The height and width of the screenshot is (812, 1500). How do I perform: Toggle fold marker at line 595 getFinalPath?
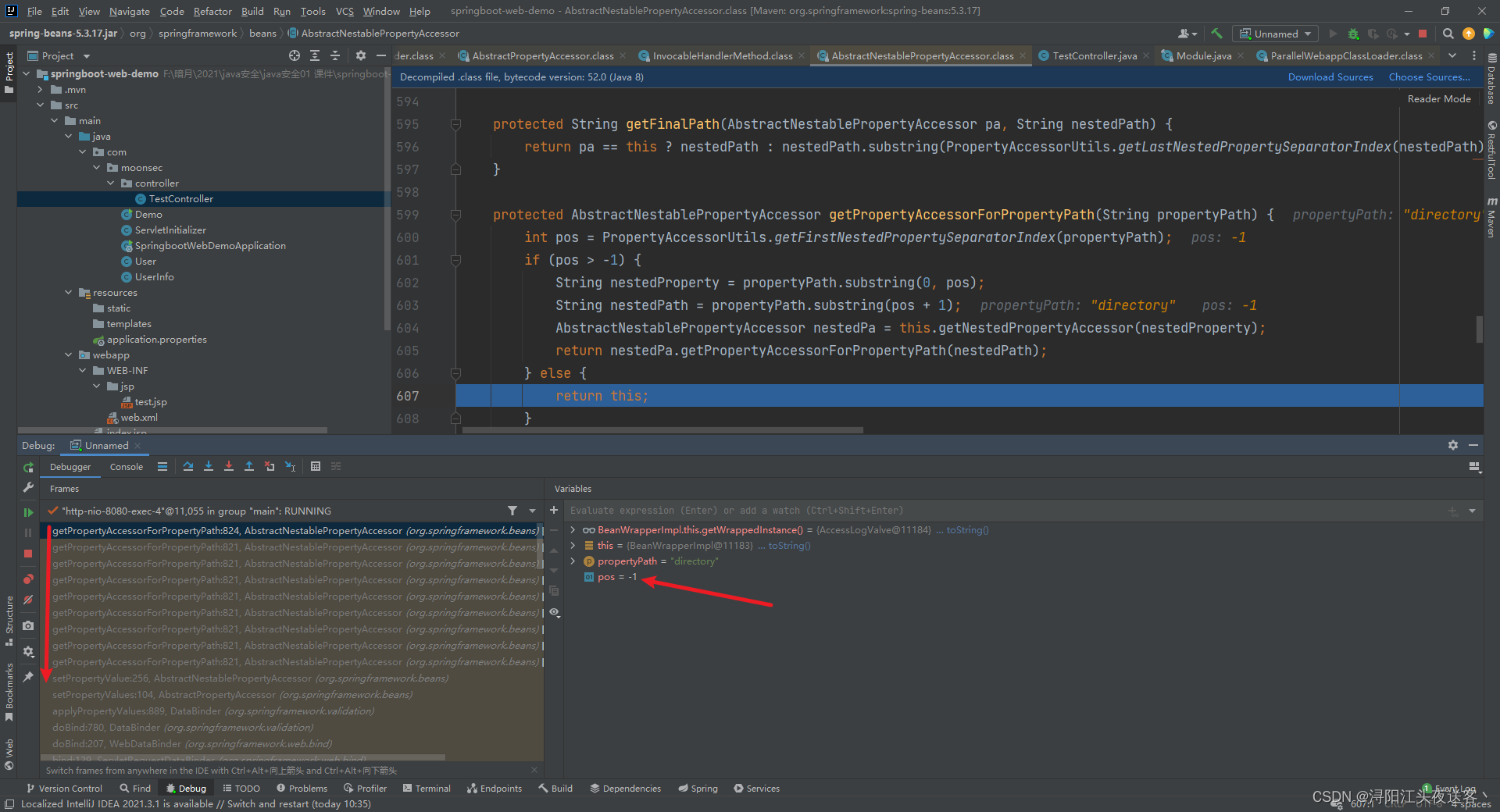[x=455, y=124]
